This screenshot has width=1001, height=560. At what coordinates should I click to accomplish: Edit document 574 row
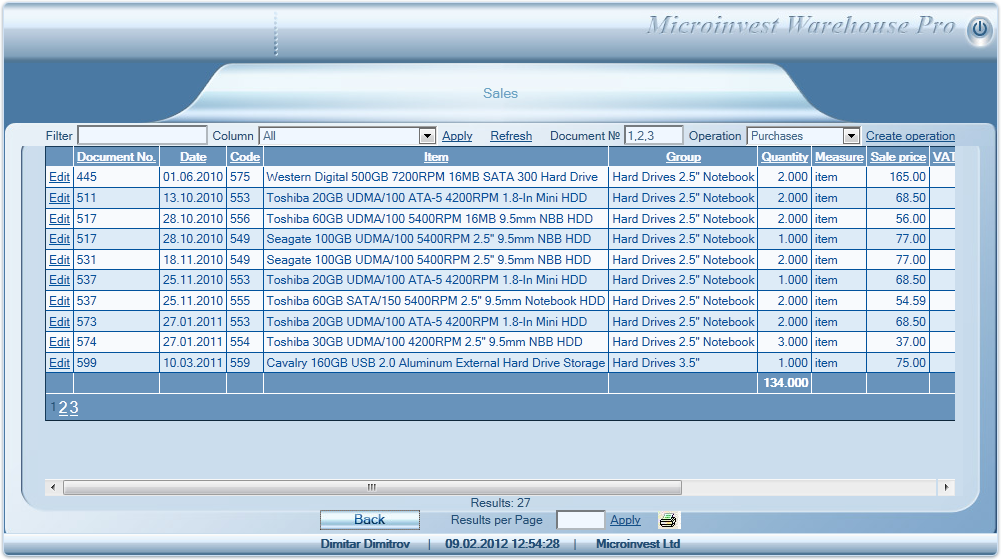pos(59,342)
